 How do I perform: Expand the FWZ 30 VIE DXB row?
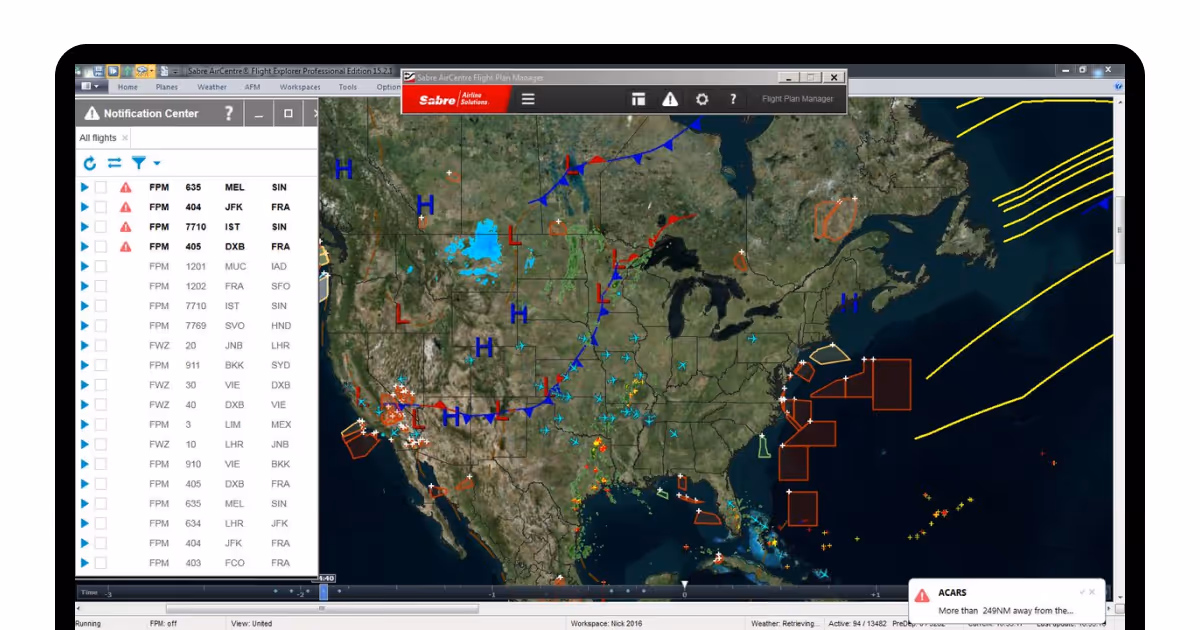coord(85,385)
